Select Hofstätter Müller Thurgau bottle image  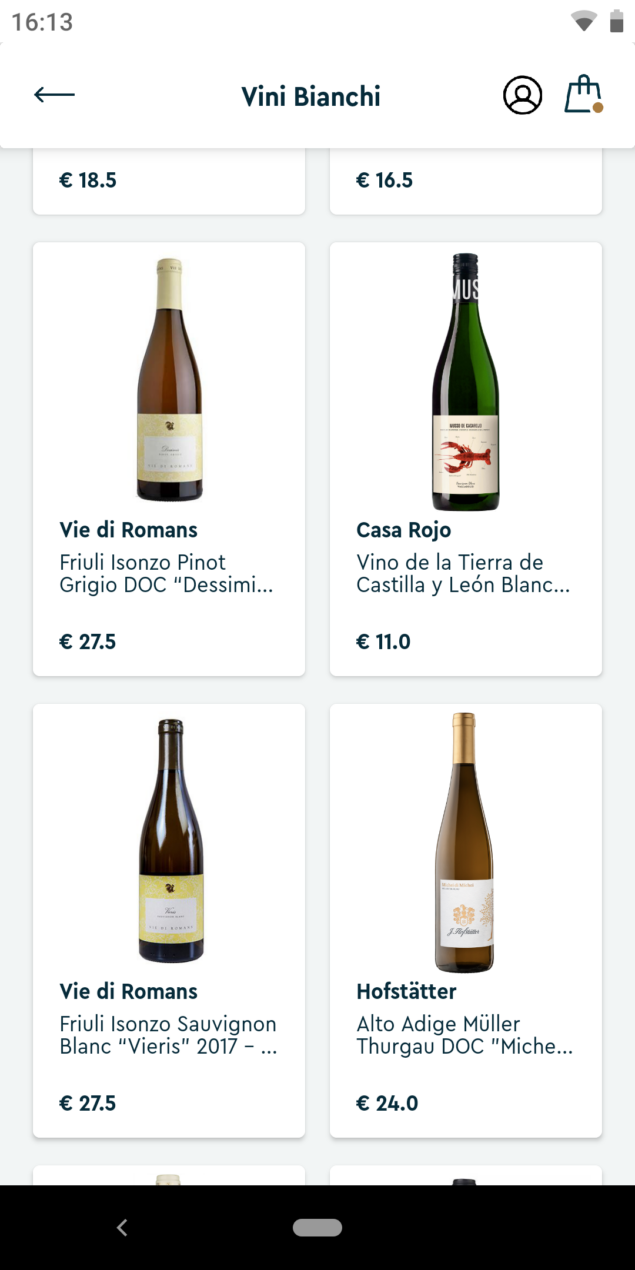(465, 842)
